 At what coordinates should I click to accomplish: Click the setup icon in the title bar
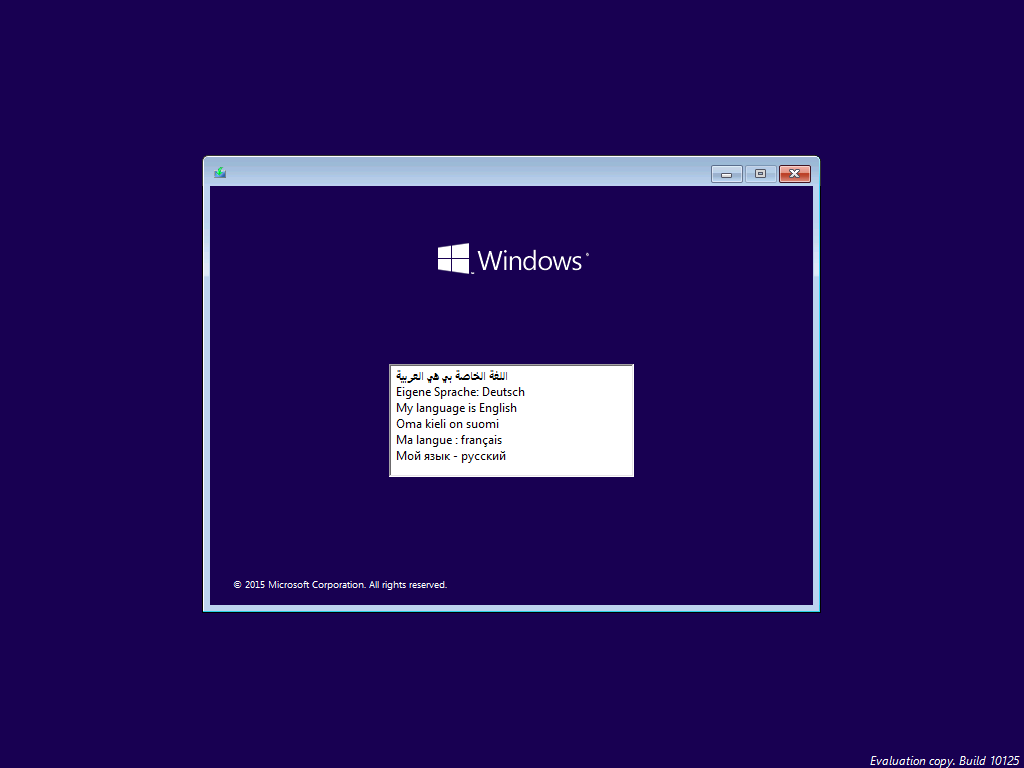pyautogui.click(x=220, y=172)
